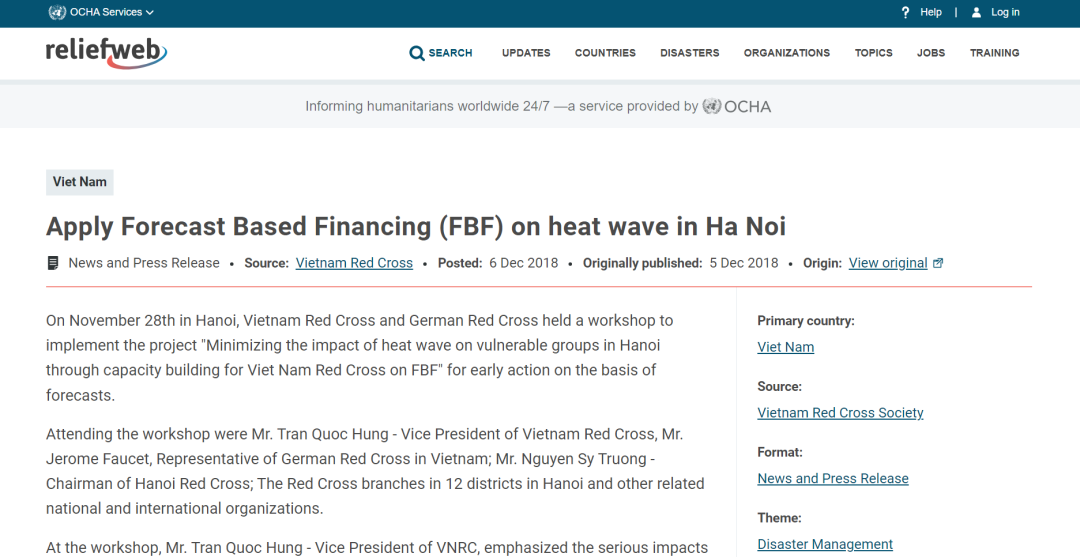This screenshot has height=557, width=1080.
Task: Click the user icon next to Log in
Action: (976, 12)
